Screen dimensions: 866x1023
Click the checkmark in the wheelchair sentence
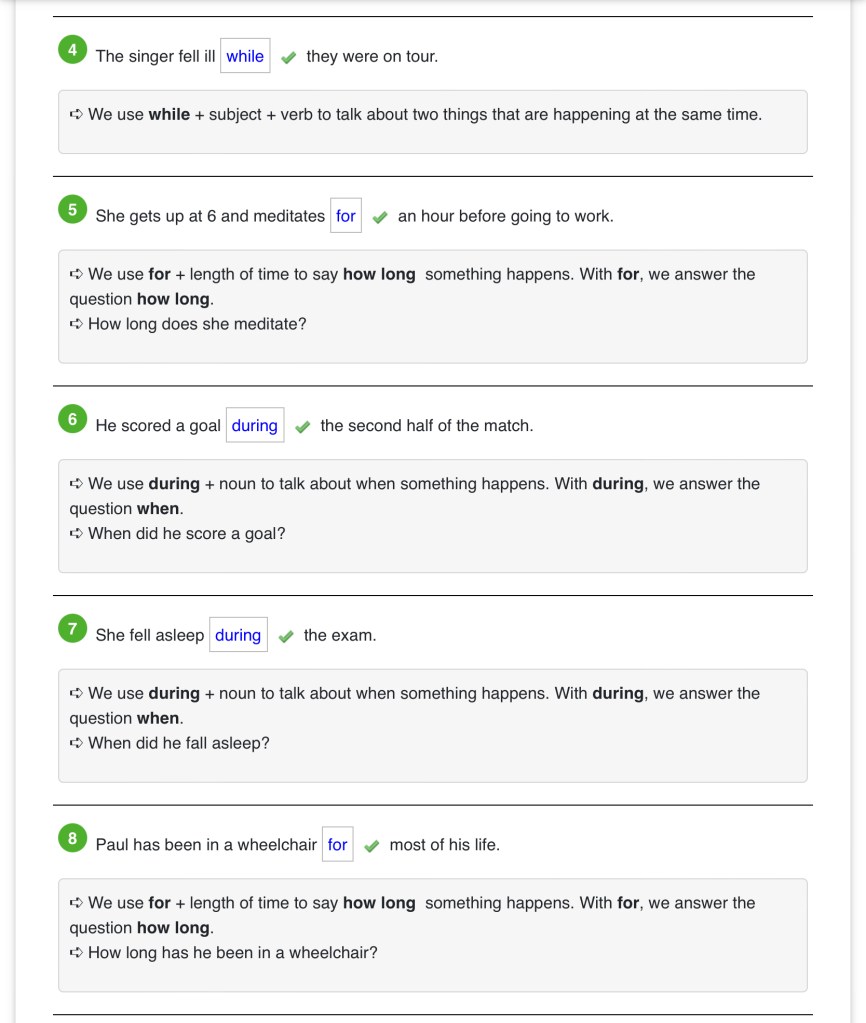click(371, 847)
